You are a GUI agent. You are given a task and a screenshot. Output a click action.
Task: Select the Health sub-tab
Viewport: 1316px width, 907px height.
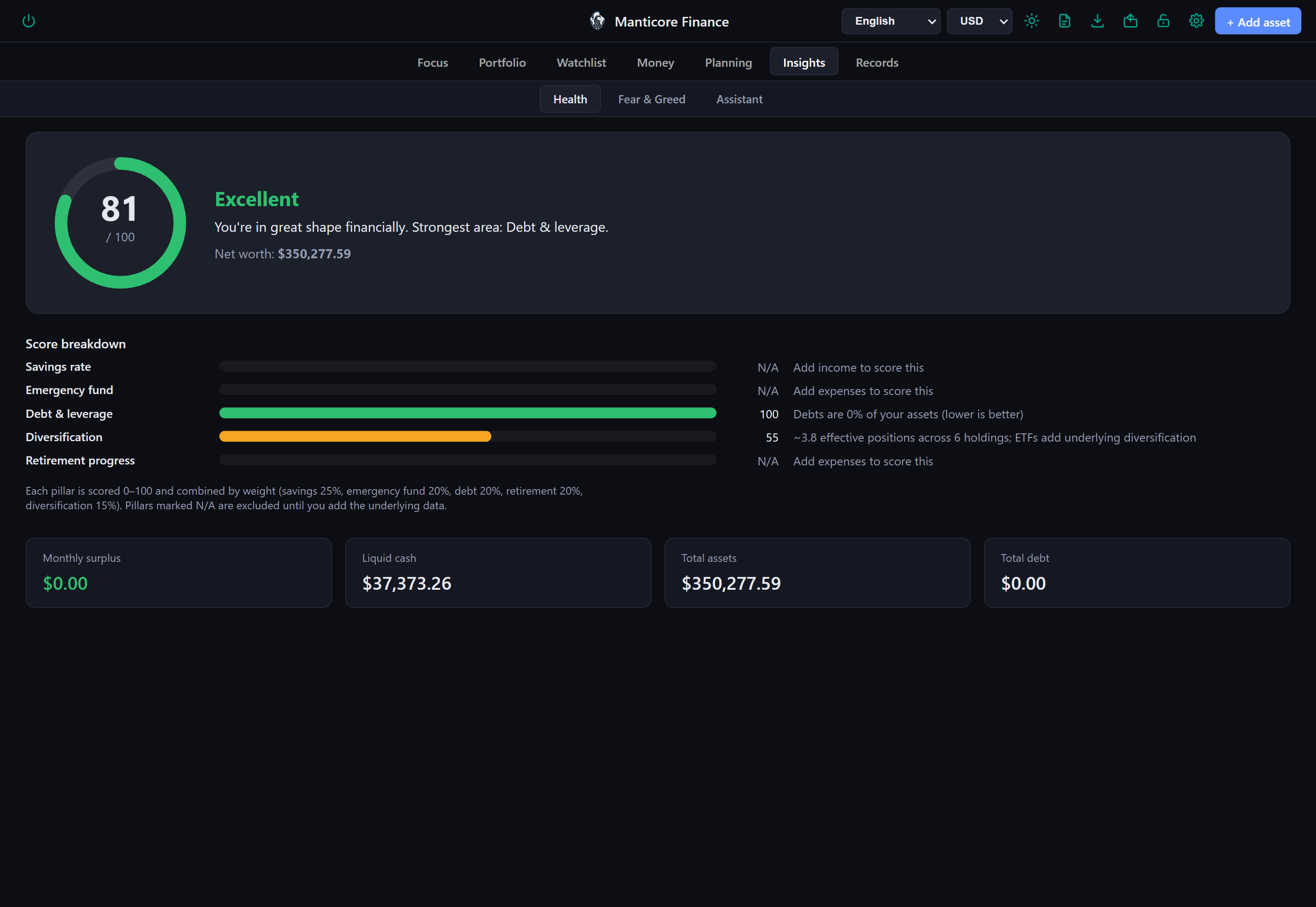(x=570, y=99)
